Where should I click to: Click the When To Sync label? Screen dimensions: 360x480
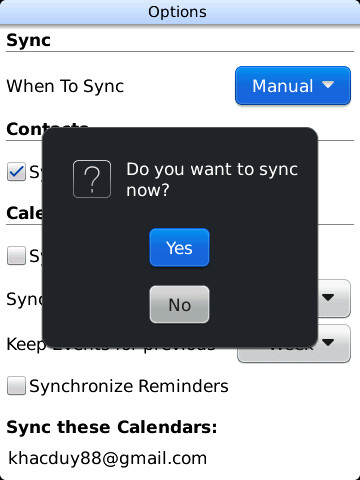coord(65,86)
